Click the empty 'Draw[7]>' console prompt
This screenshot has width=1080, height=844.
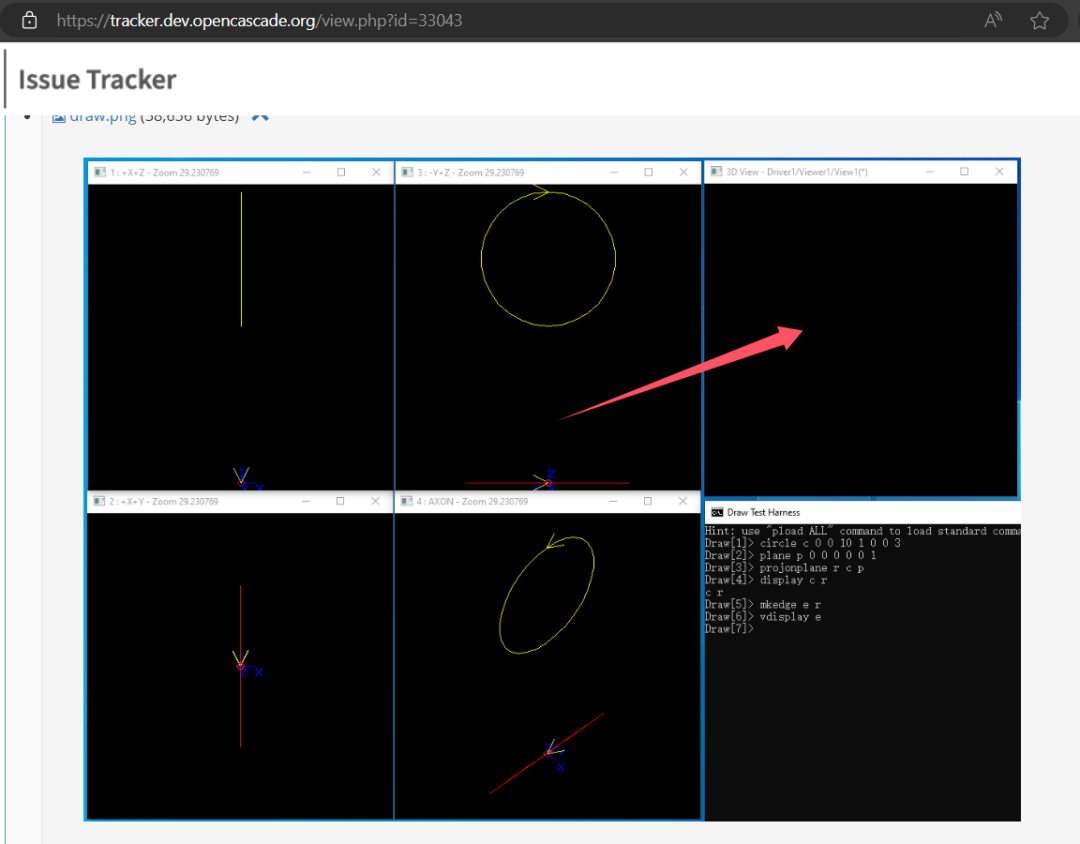tap(729, 629)
